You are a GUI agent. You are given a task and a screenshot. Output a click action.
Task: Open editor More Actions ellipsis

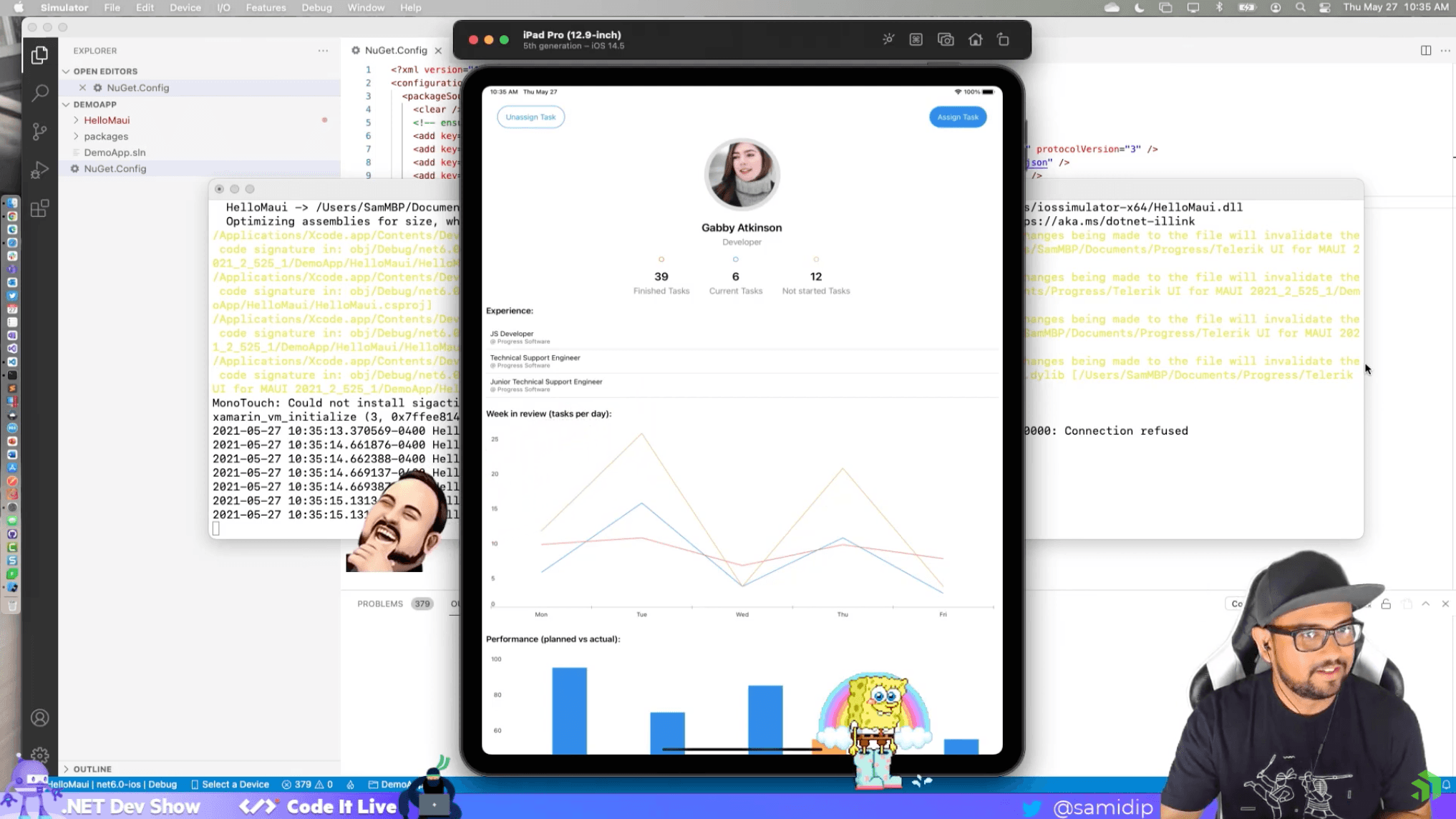pos(1445,50)
